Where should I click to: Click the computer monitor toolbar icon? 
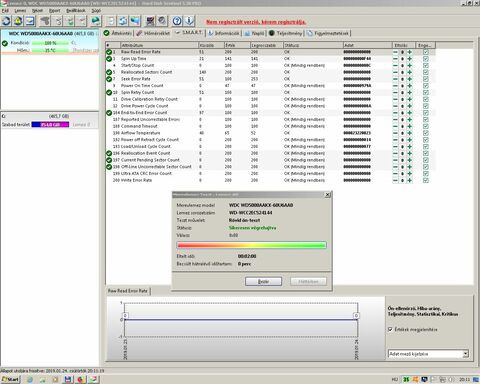[x=150, y=21]
